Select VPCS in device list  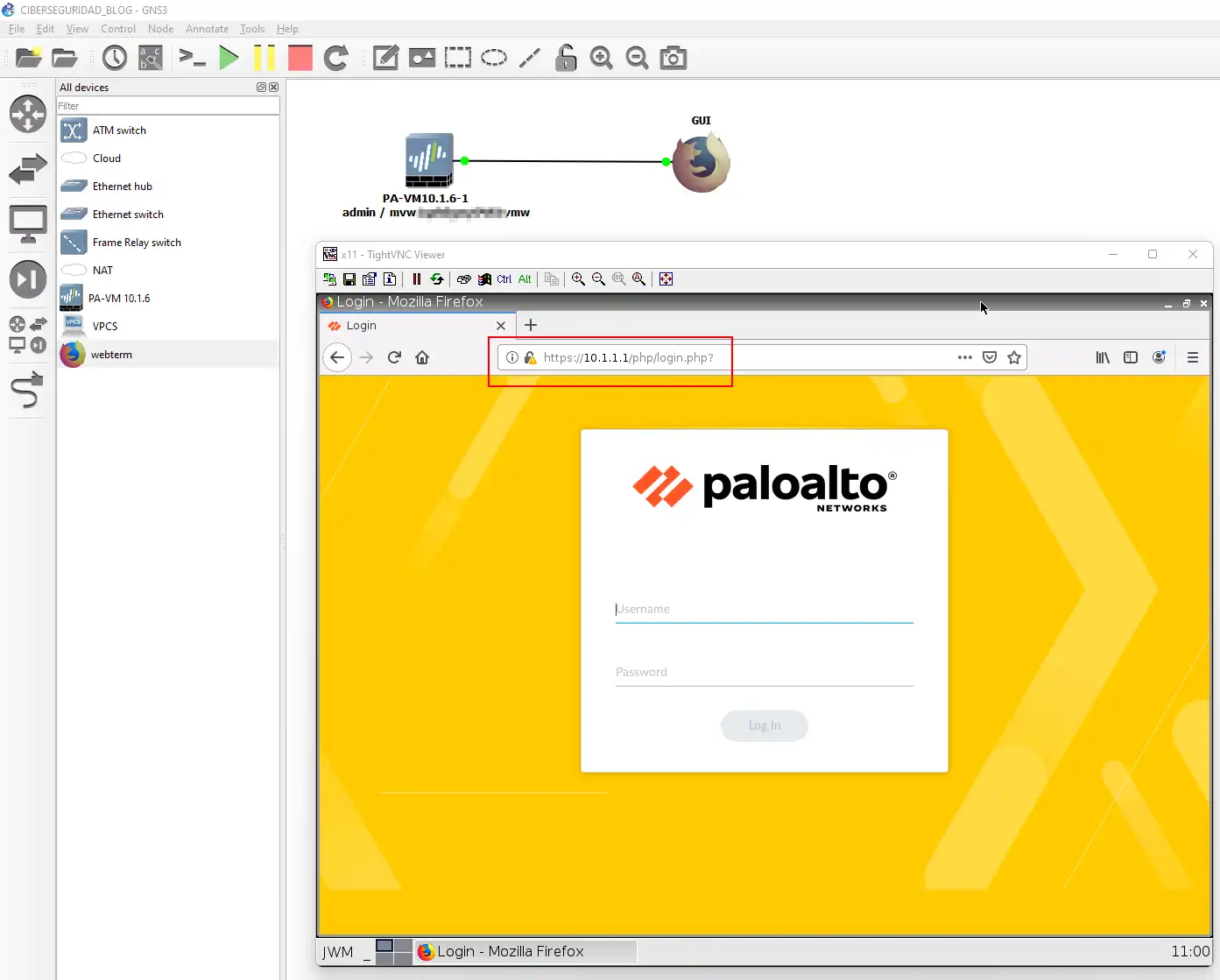pyautogui.click(x=168, y=327)
